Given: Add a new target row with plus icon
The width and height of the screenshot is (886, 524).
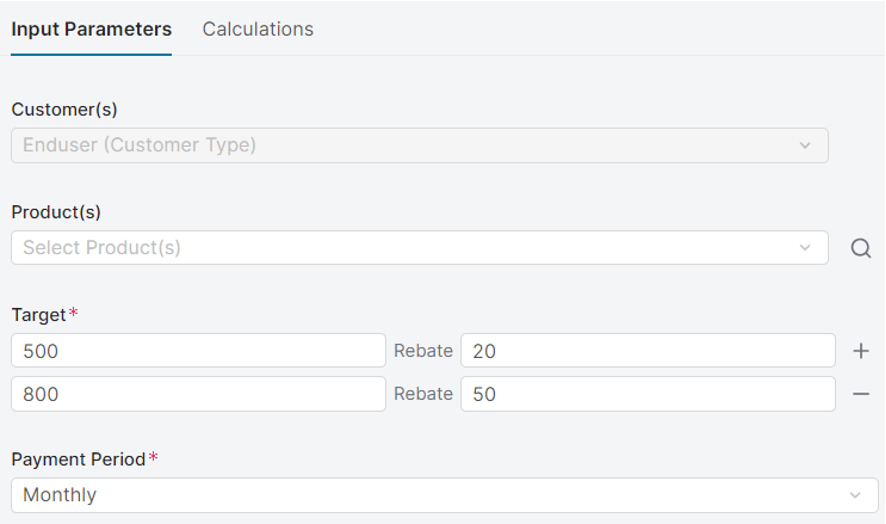Looking at the screenshot, I should point(861,351).
